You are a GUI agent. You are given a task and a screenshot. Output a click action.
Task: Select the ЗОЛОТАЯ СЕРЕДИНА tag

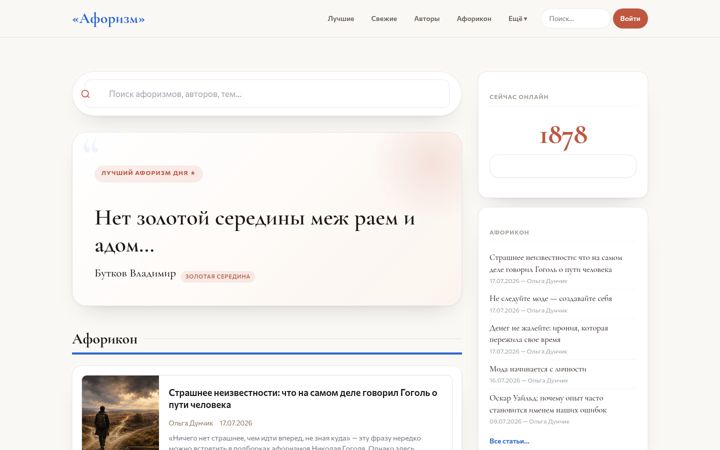218,276
